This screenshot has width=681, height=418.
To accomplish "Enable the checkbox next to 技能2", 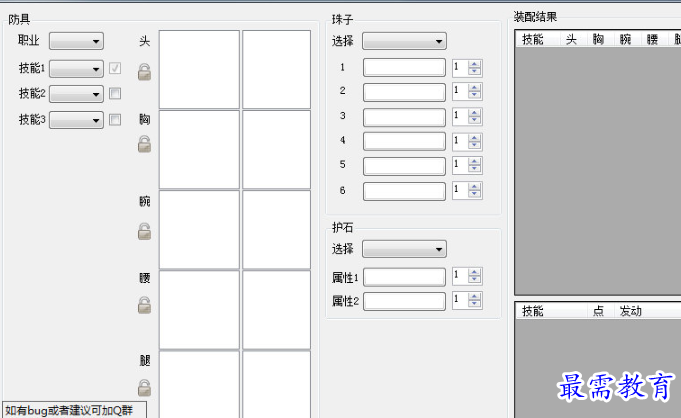I will click(x=115, y=93).
